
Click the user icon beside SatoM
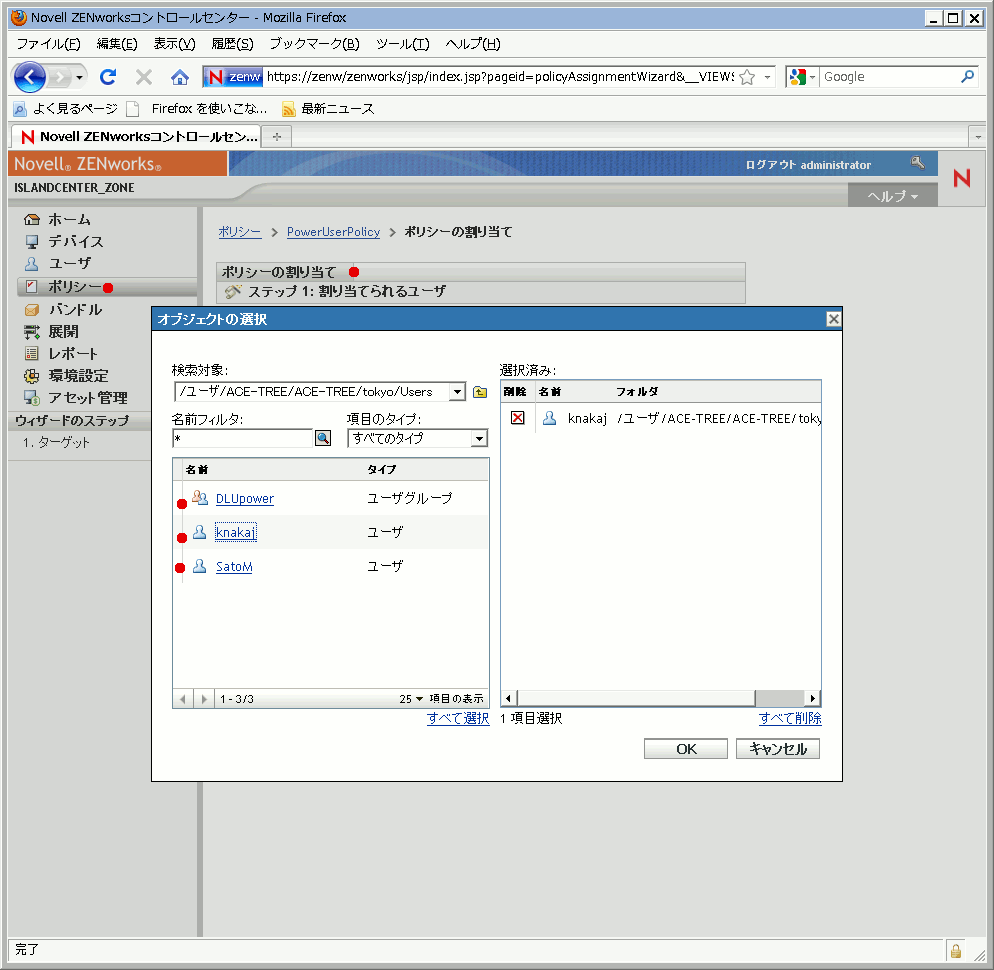point(200,566)
